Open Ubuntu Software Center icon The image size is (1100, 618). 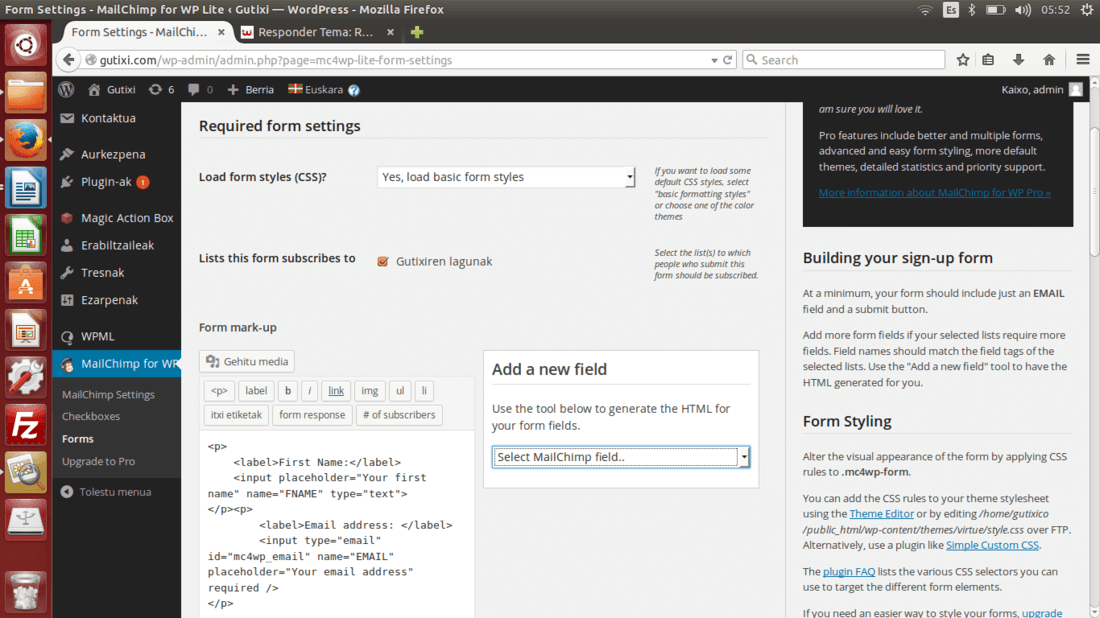coord(25,283)
